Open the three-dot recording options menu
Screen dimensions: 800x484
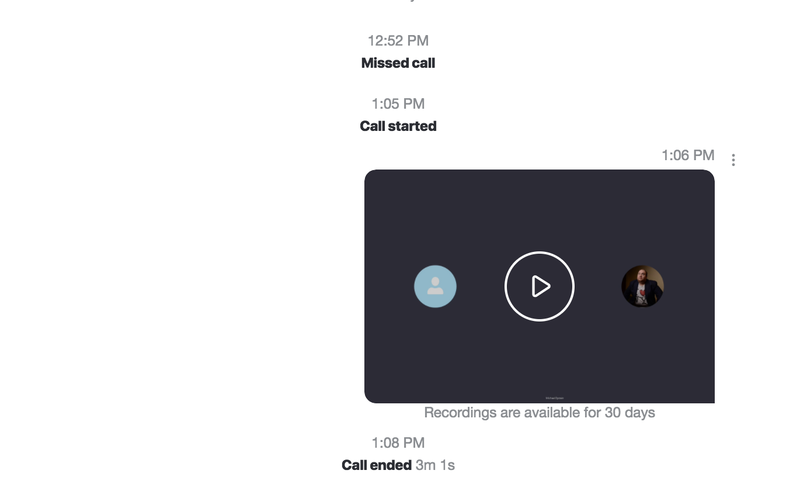coord(733,160)
